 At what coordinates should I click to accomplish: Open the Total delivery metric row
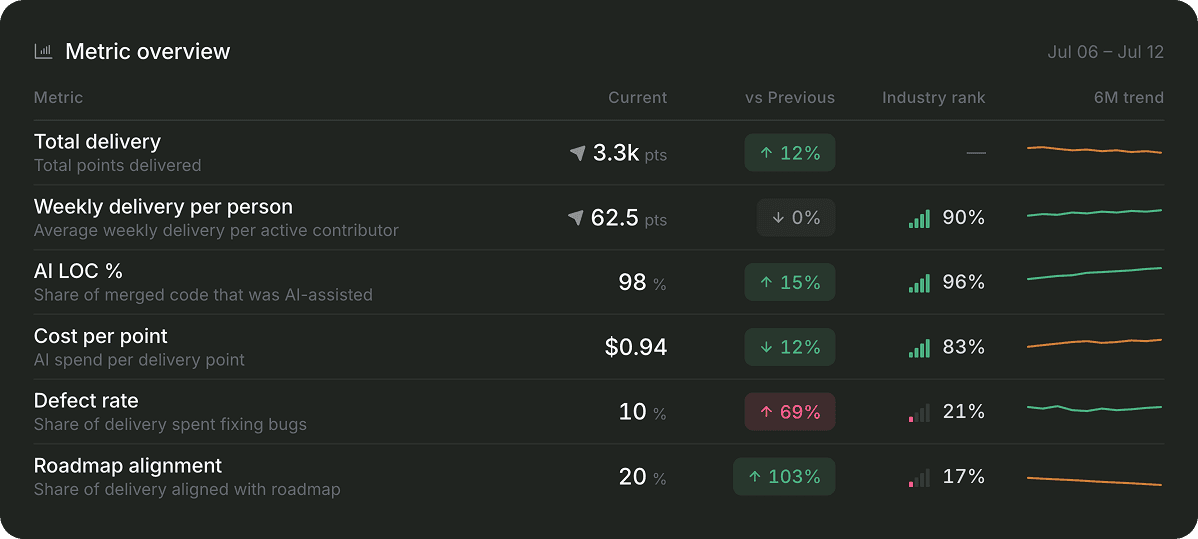(x=599, y=153)
